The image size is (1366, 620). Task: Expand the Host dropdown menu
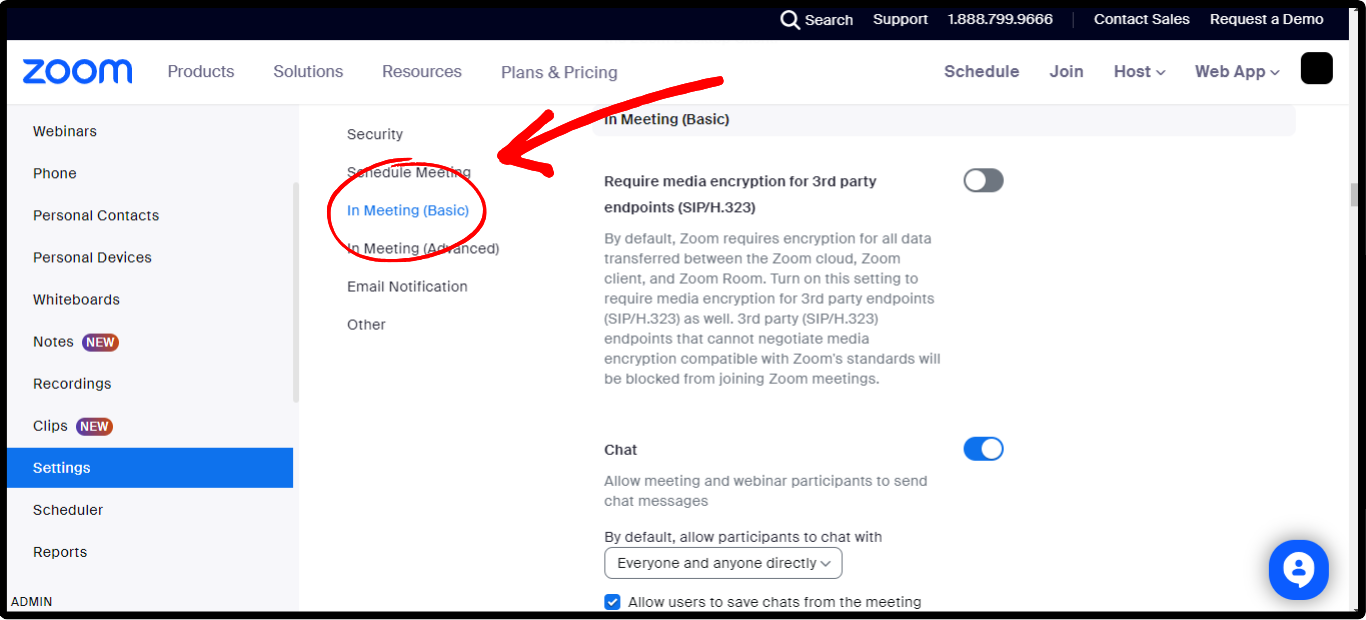click(1139, 72)
